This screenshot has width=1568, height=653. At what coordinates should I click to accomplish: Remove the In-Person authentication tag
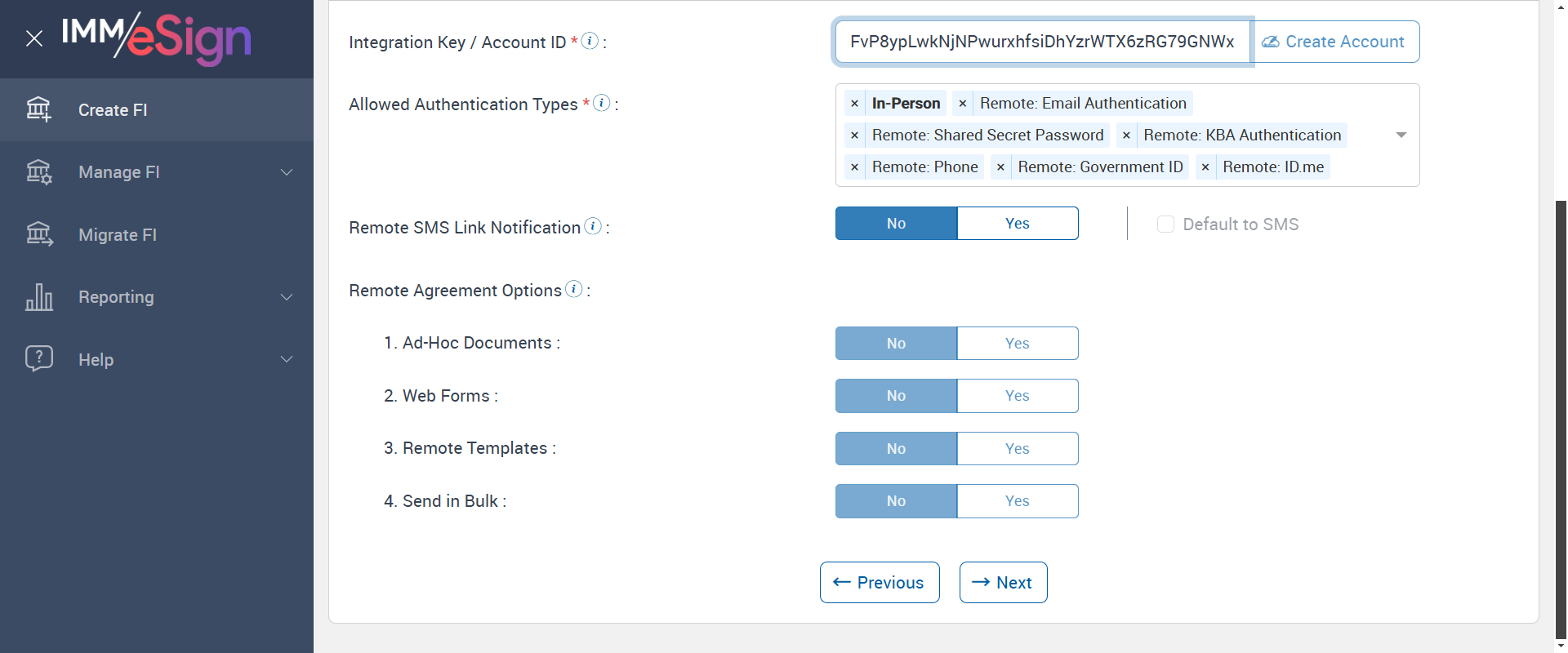[854, 104]
